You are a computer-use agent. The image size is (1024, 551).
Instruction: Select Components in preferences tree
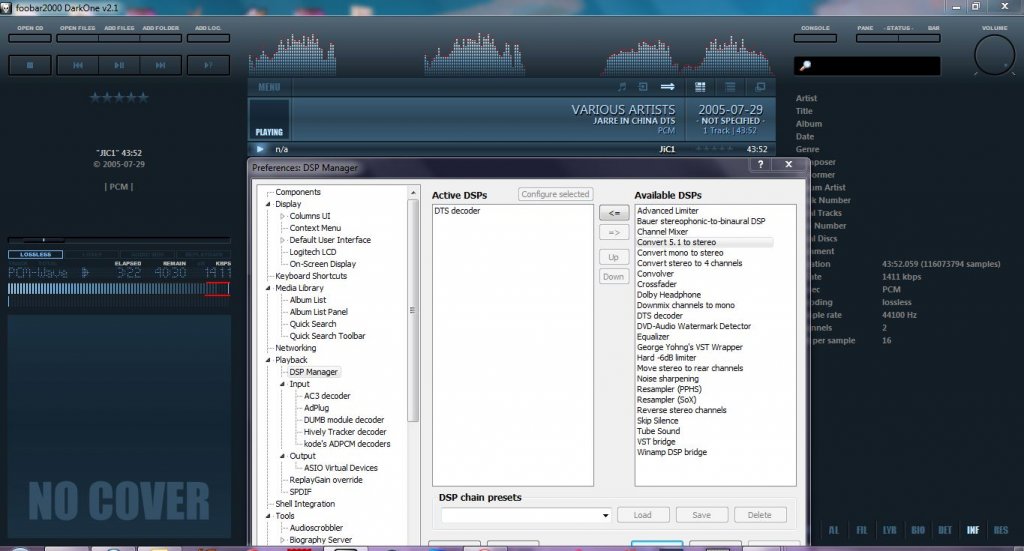pyautogui.click(x=298, y=192)
